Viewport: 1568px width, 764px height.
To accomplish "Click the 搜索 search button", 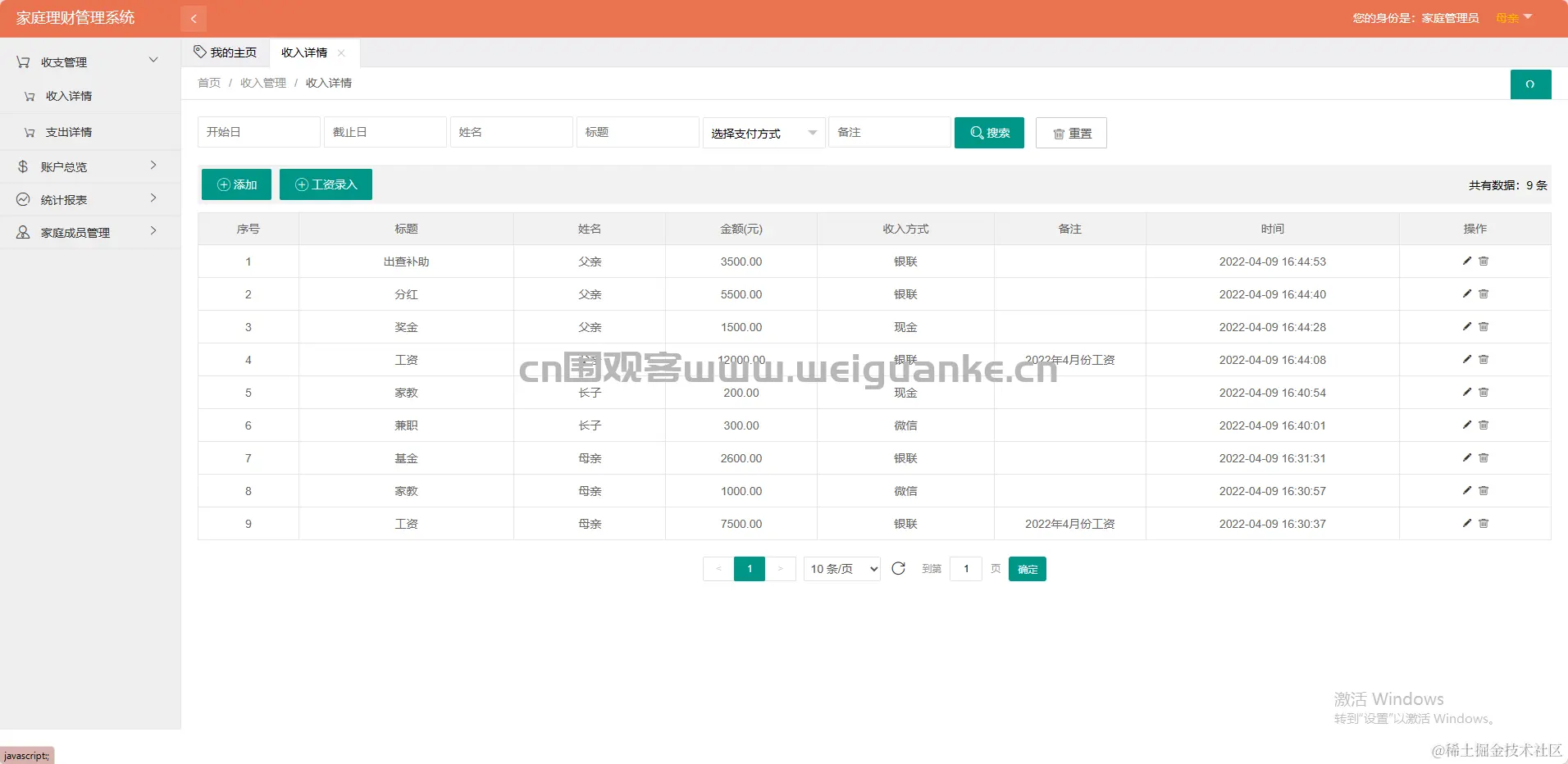I will [989, 133].
